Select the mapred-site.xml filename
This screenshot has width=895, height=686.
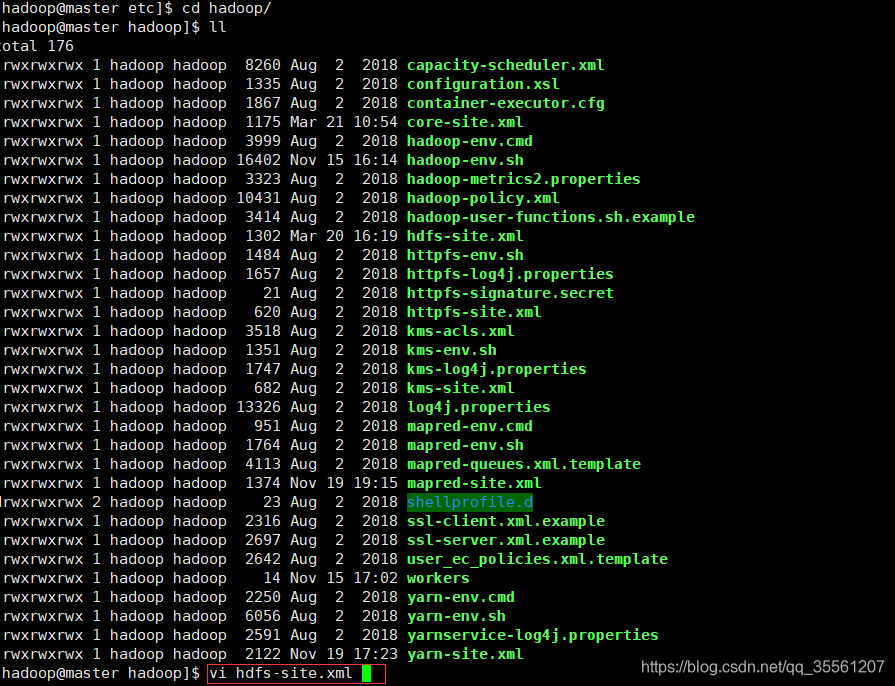click(x=474, y=483)
